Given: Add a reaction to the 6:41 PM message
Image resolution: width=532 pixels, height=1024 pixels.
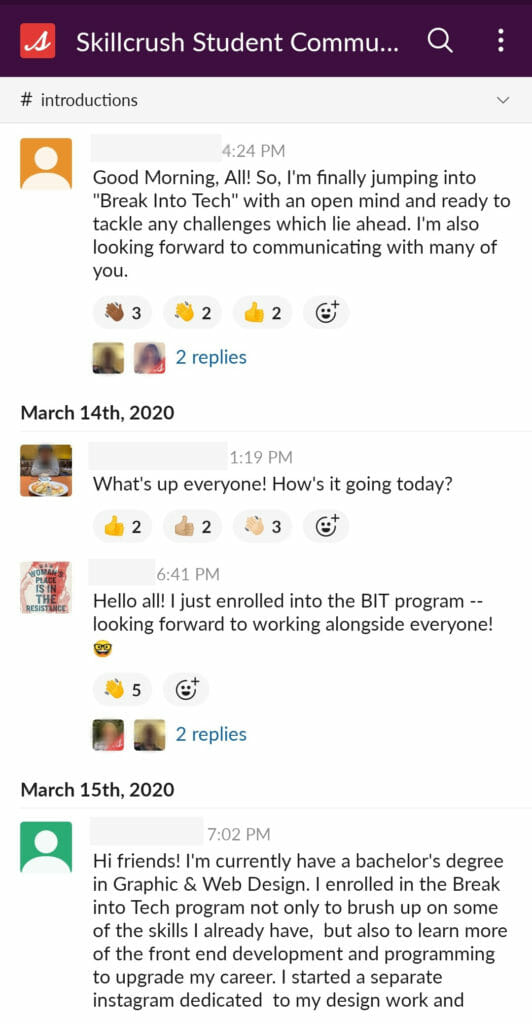Looking at the screenshot, I should [187, 689].
